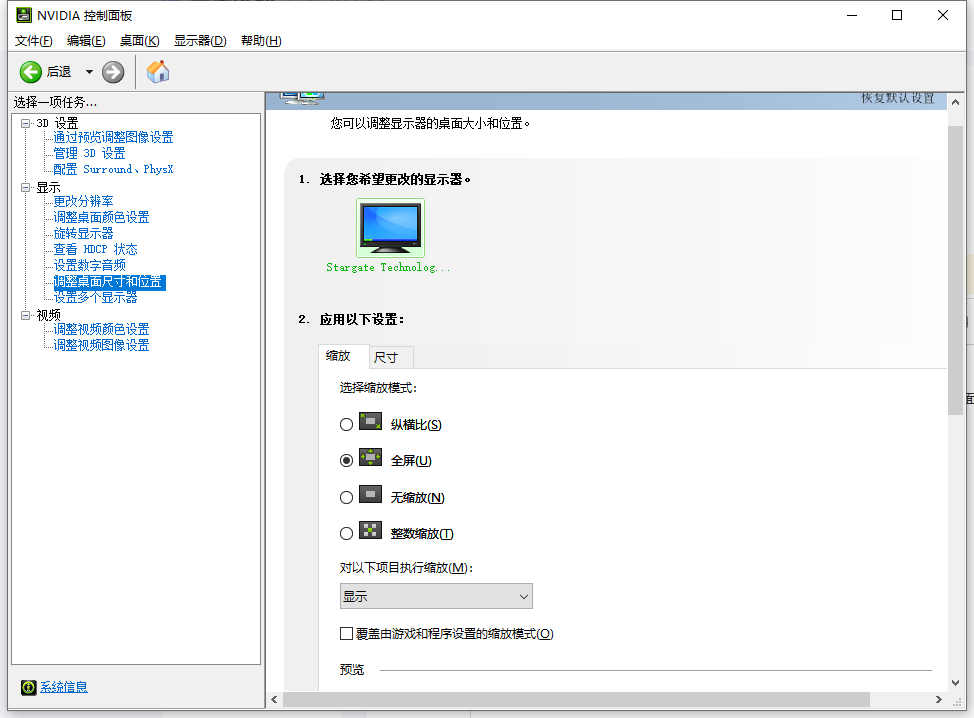
Task: Enable 覆盖由游戏和程序设置的缩放模式 checkbox
Action: 347,634
